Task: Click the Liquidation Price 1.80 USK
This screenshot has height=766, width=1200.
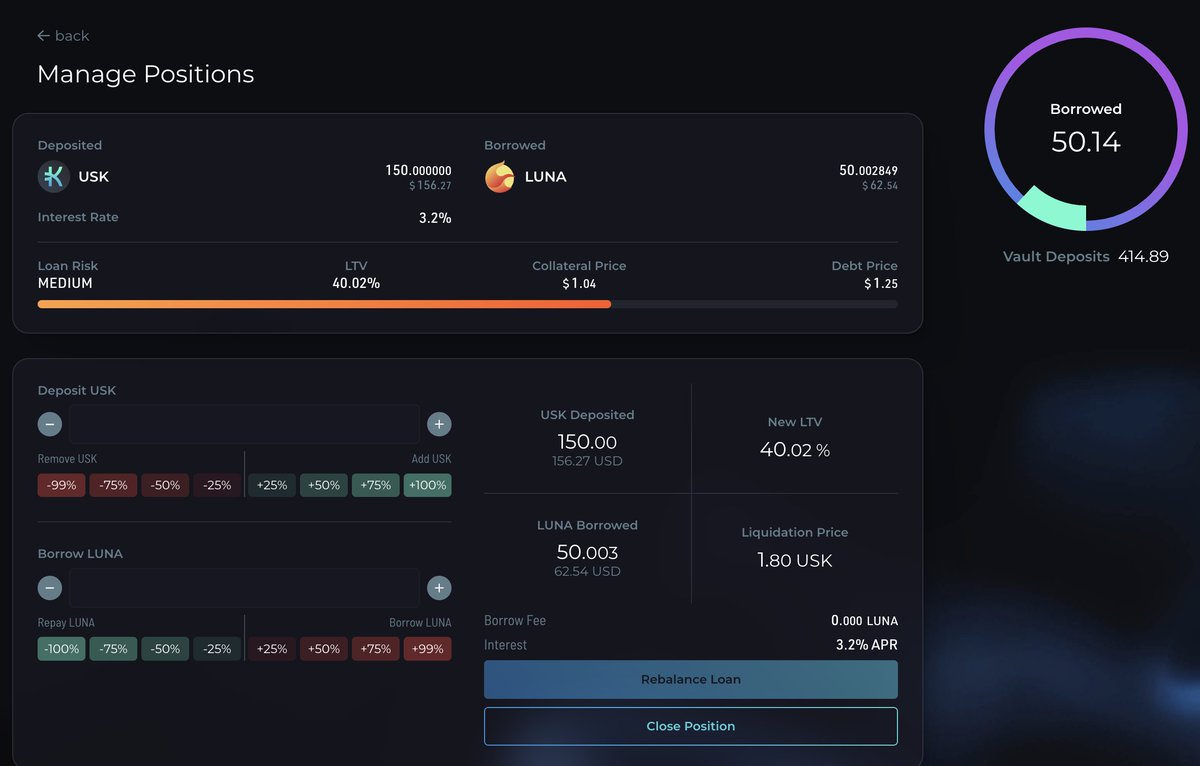Action: pyautogui.click(x=795, y=561)
